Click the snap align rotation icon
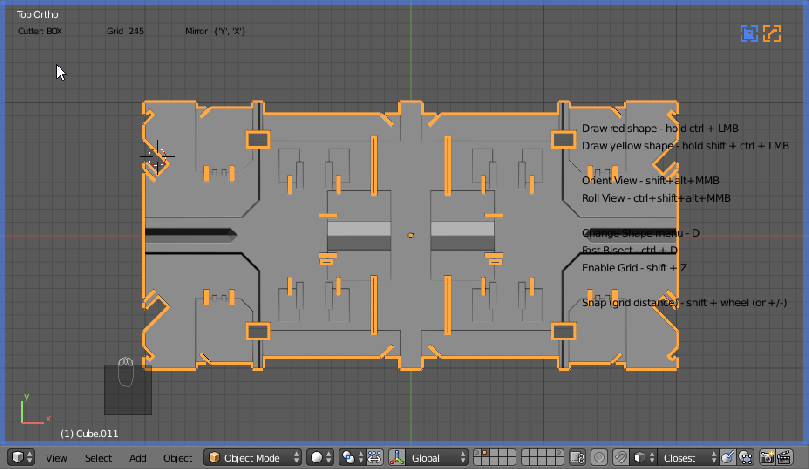Image resolution: width=809 pixels, height=469 pixels. (x=745, y=457)
